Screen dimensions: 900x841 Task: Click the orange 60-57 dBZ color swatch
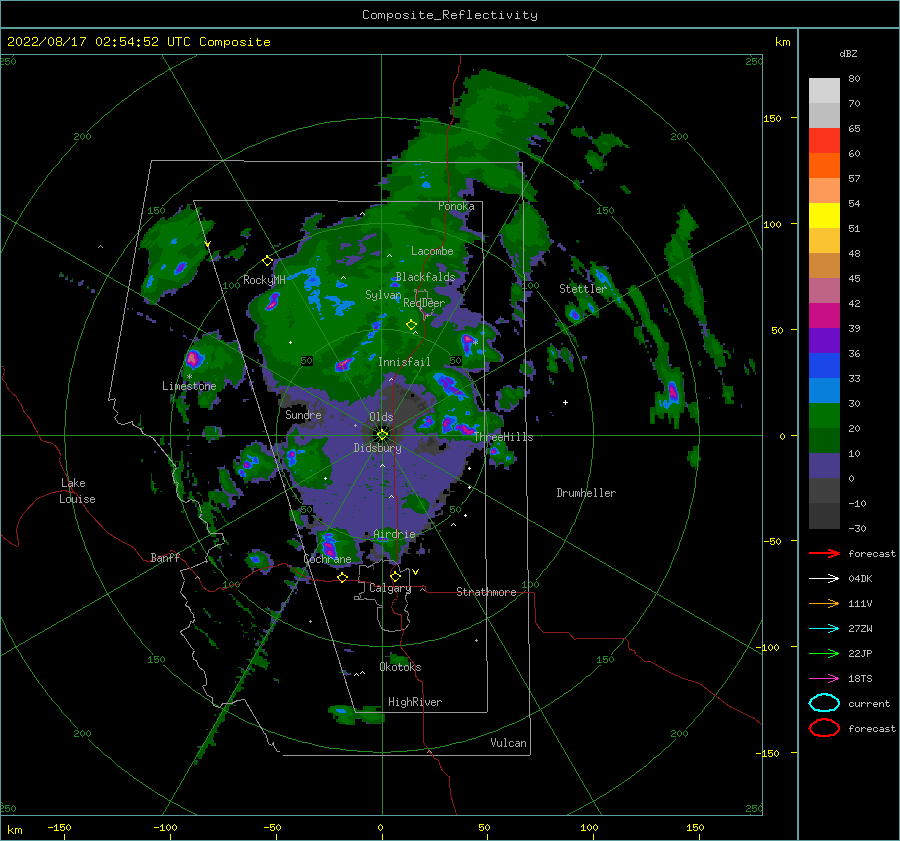(x=824, y=166)
